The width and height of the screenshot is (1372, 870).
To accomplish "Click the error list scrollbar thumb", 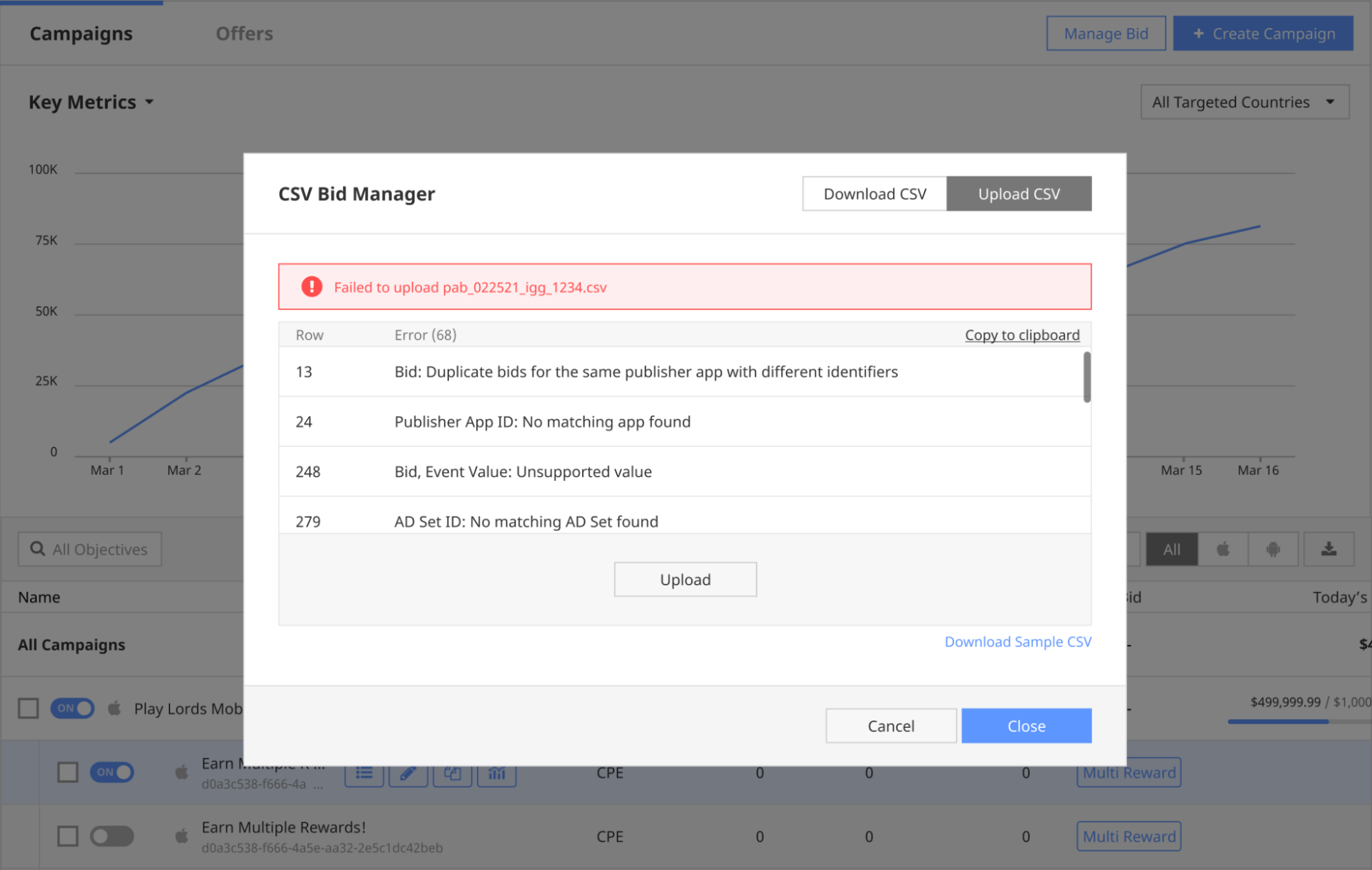I will [x=1086, y=377].
